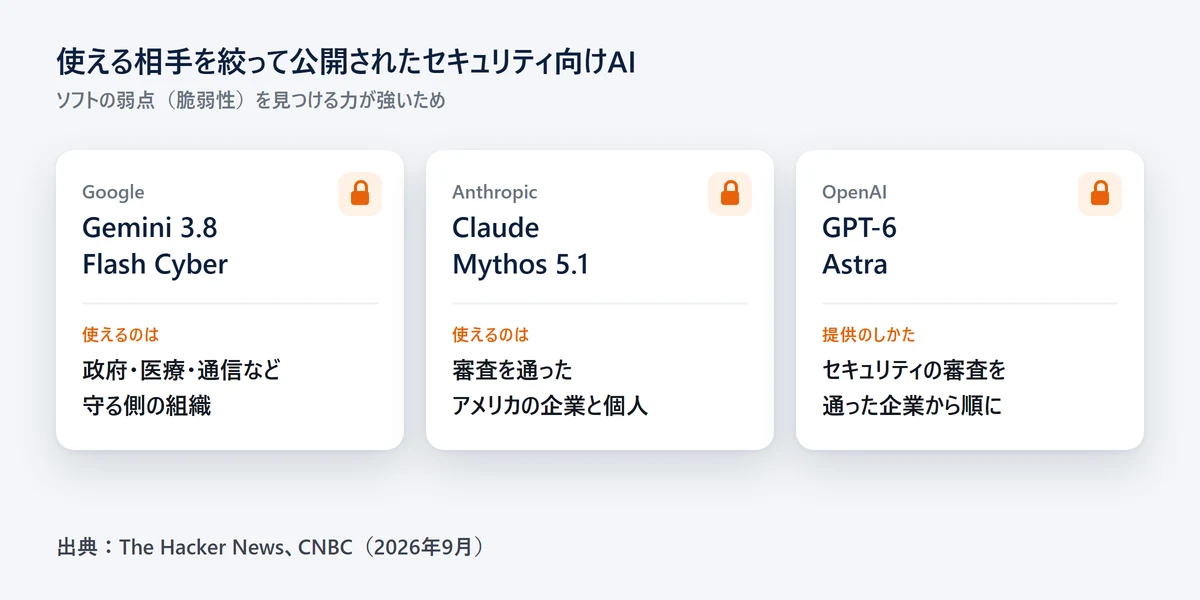The width and height of the screenshot is (1200, 600).
Task: Select the Claude Mythos 5.1 title
Action: click(521, 246)
